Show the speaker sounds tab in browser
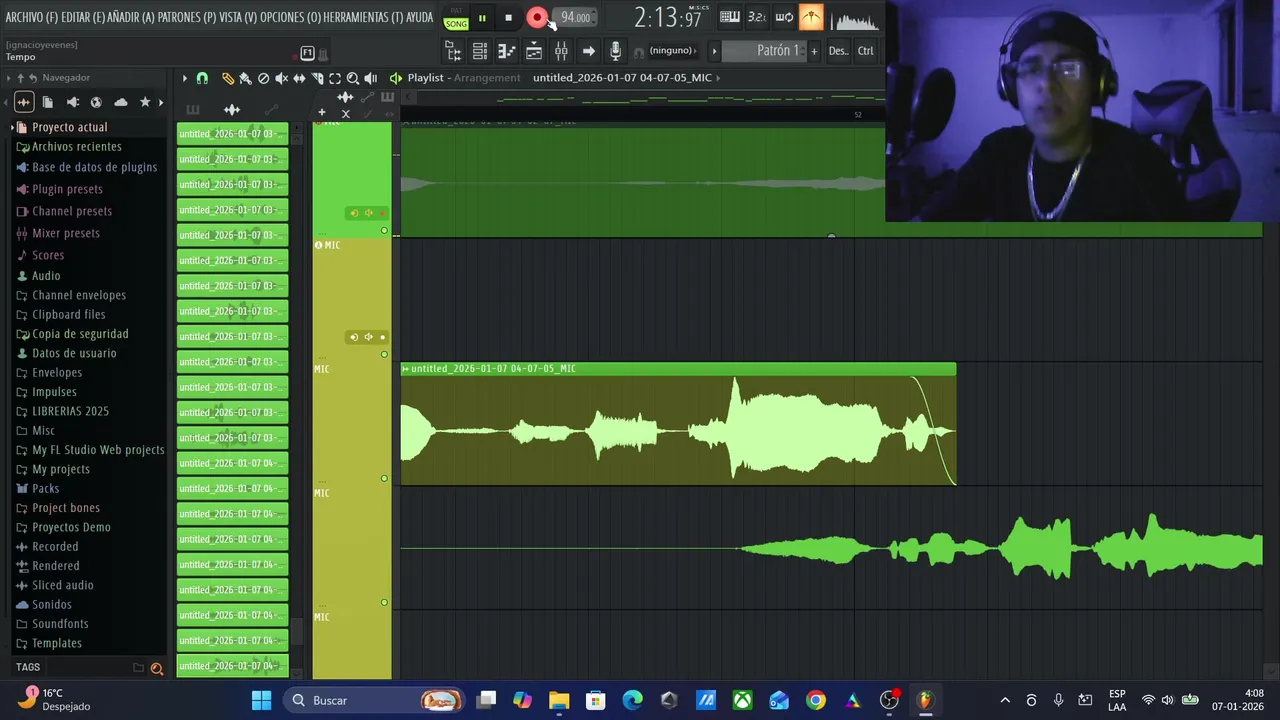This screenshot has width=1280, height=720. [72, 102]
